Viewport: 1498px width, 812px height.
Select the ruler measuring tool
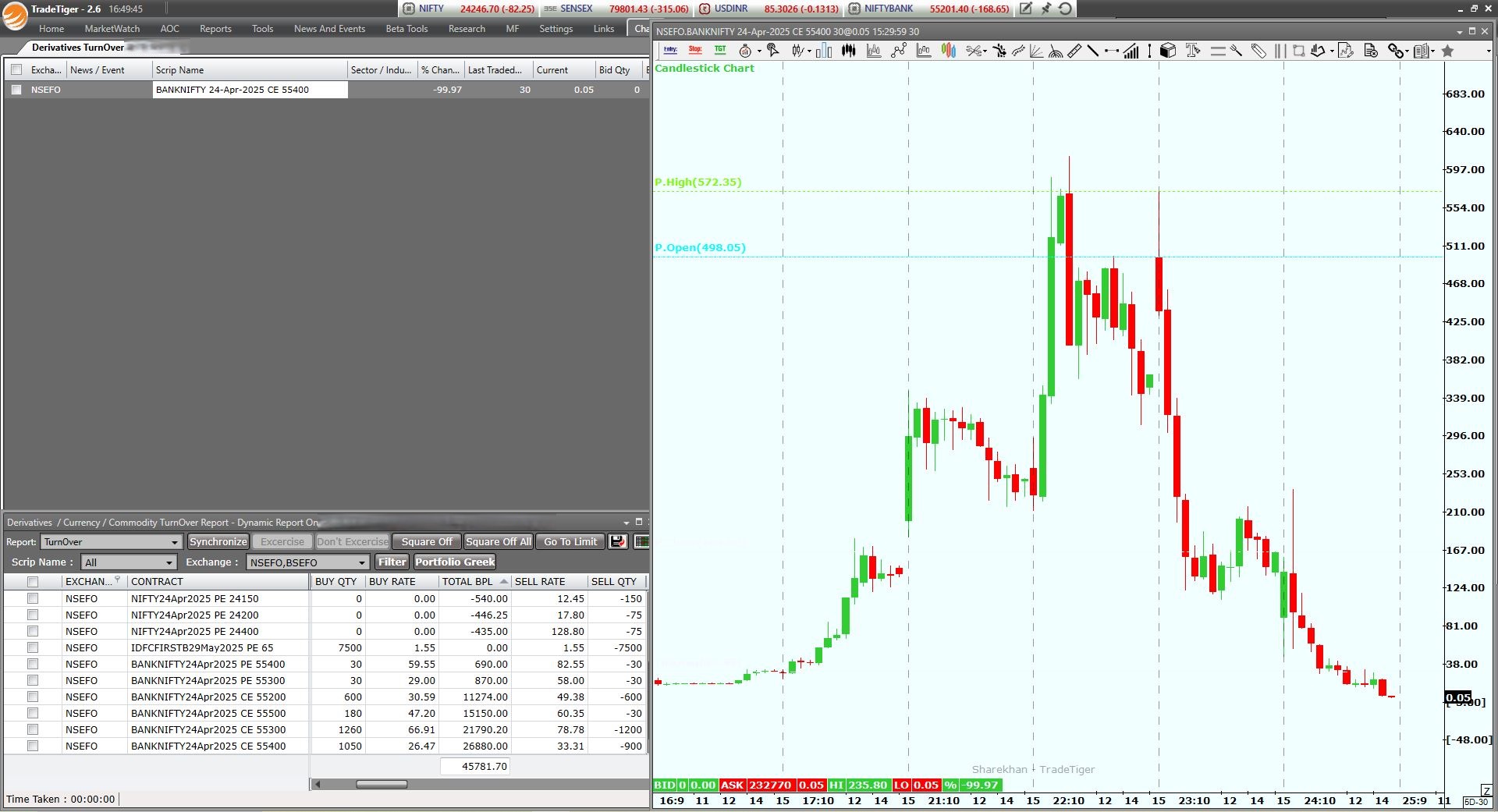1074,51
